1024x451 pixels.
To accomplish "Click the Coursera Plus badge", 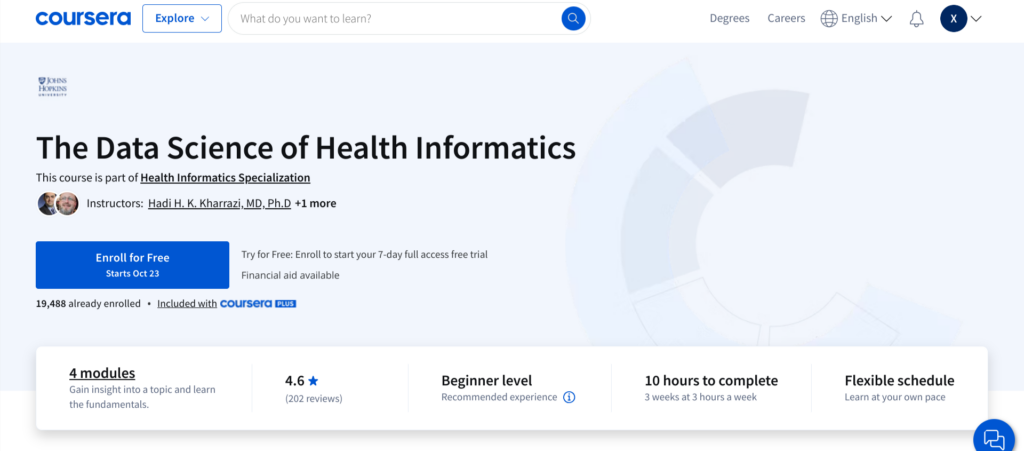I will coord(258,303).
